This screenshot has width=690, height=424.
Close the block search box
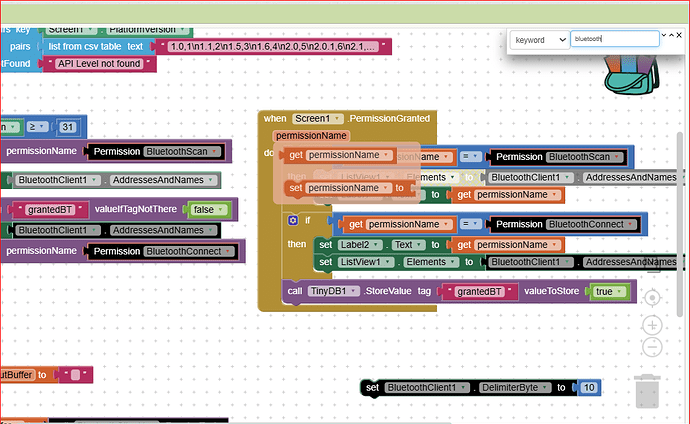click(x=679, y=35)
